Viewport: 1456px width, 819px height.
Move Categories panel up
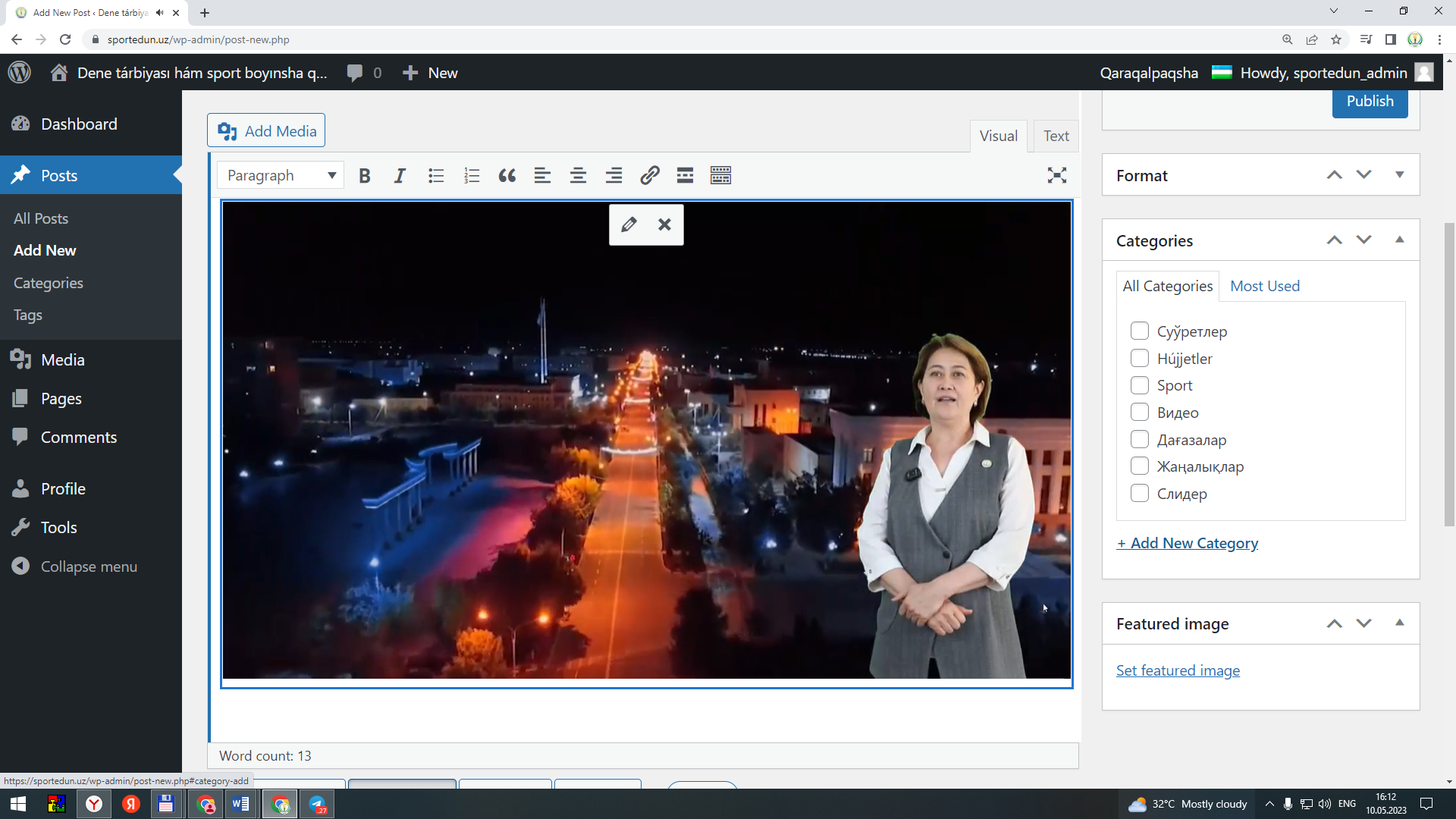(x=1335, y=240)
